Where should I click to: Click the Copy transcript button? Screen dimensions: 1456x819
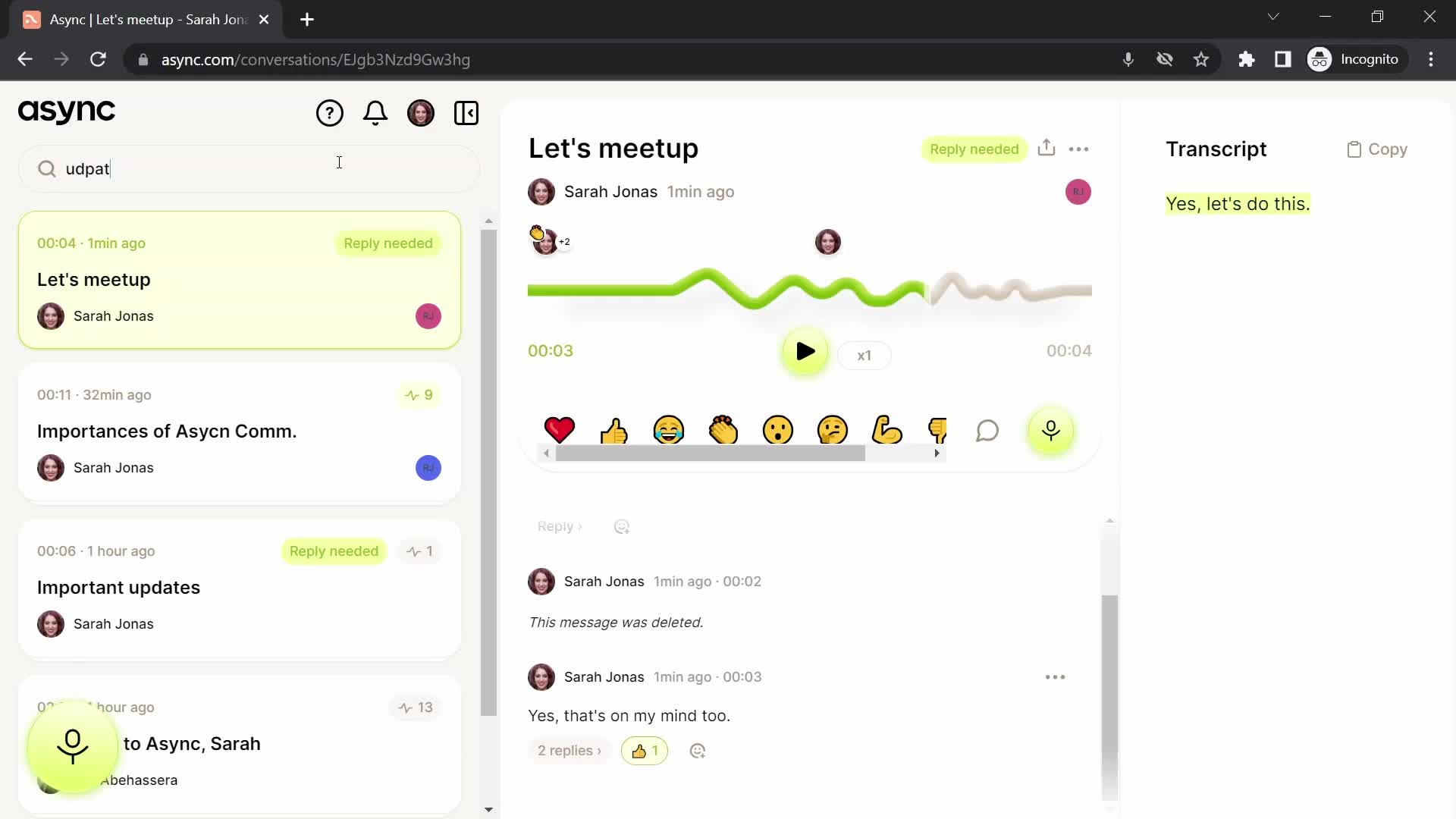click(x=1381, y=149)
